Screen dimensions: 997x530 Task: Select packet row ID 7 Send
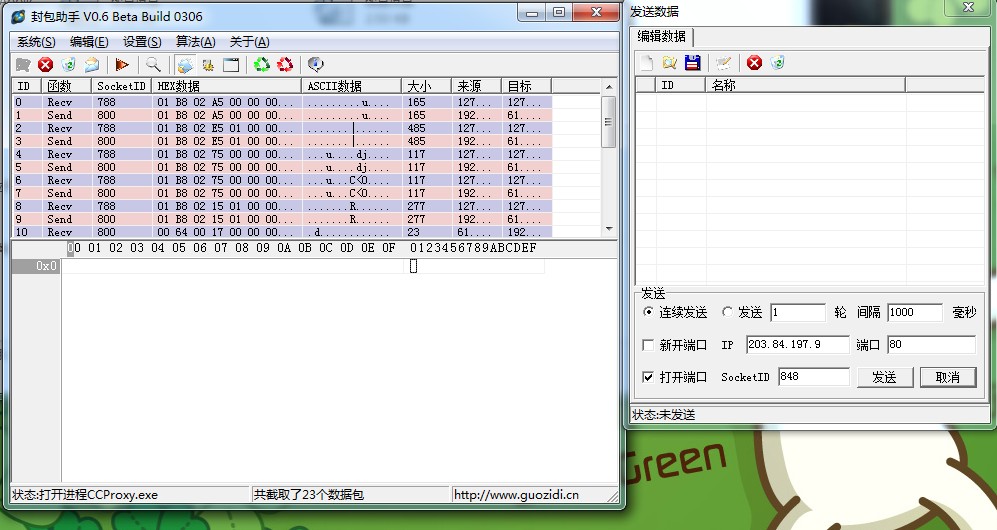282,193
